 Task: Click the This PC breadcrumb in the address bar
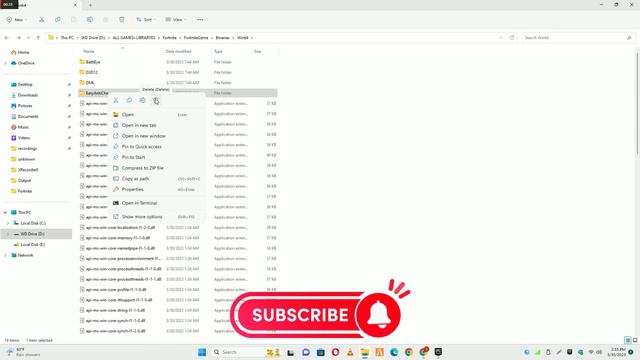coord(67,38)
